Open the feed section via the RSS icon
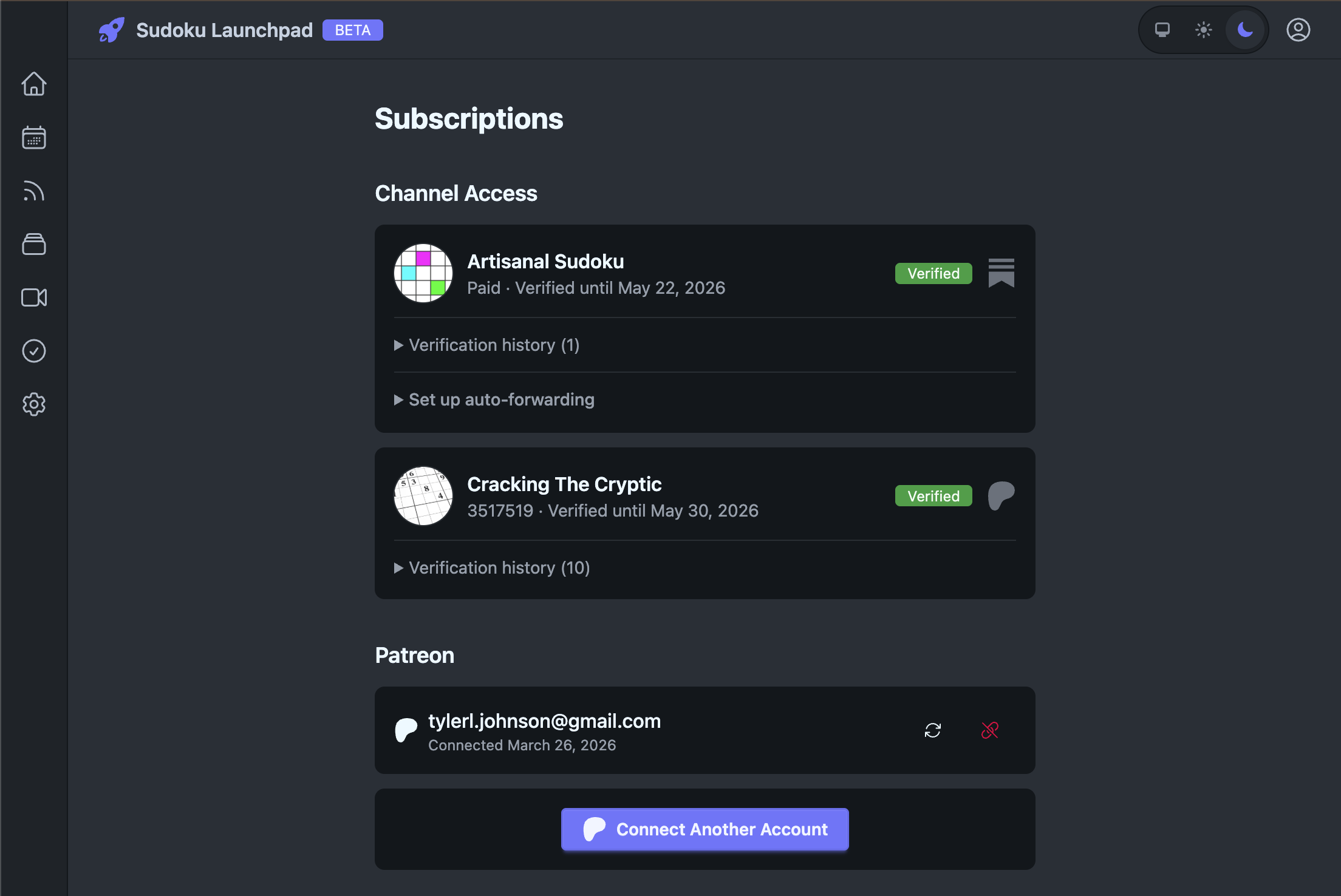The image size is (1341, 896). click(x=34, y=191)
